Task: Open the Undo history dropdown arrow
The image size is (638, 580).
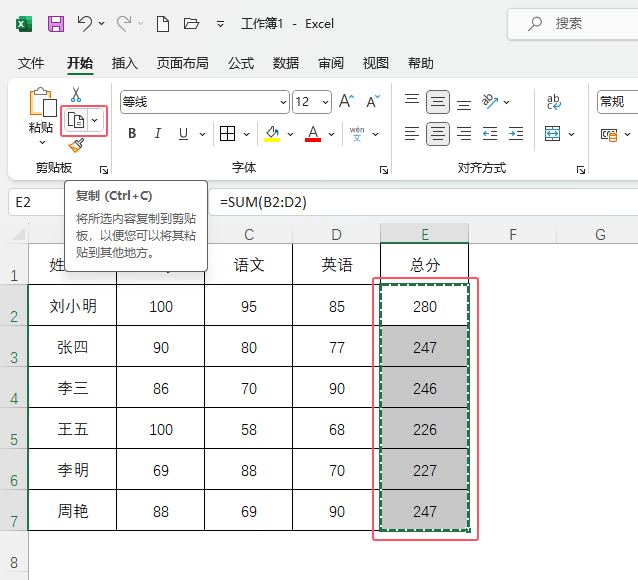Action: (x=101, y=24)
